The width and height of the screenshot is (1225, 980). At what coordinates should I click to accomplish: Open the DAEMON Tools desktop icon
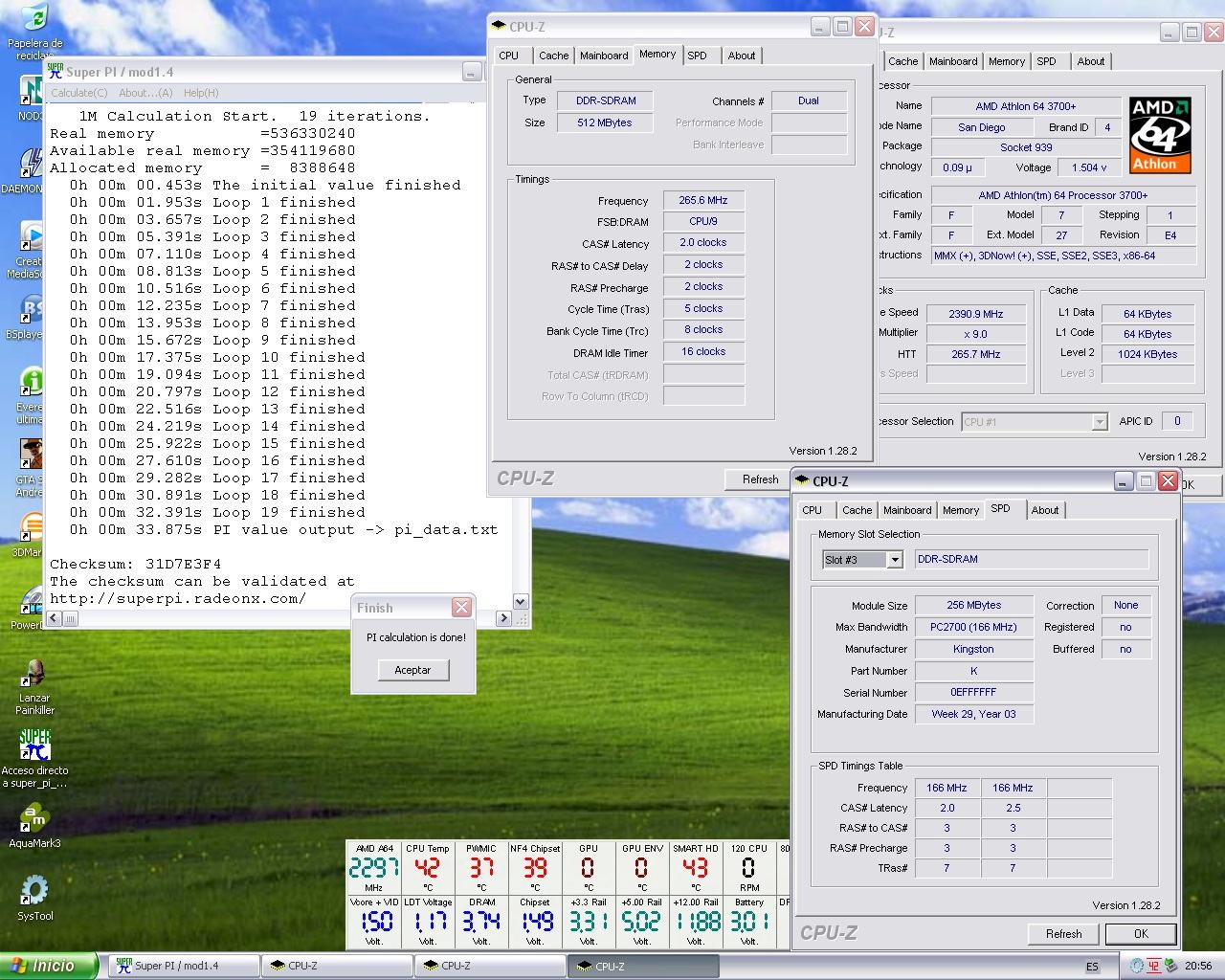31,163
